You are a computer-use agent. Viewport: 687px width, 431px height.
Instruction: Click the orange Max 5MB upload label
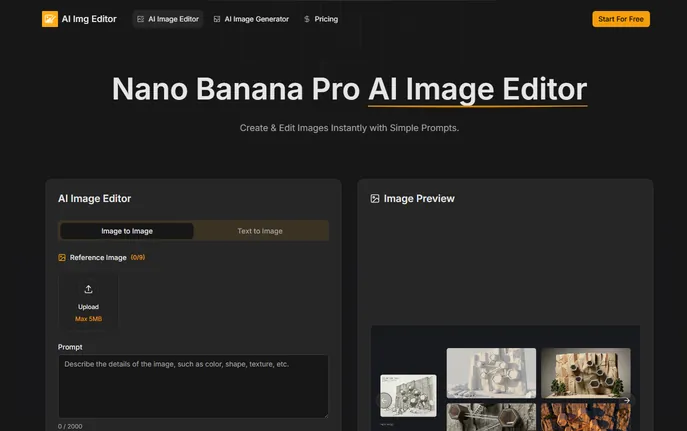click(x=88, y=319)
